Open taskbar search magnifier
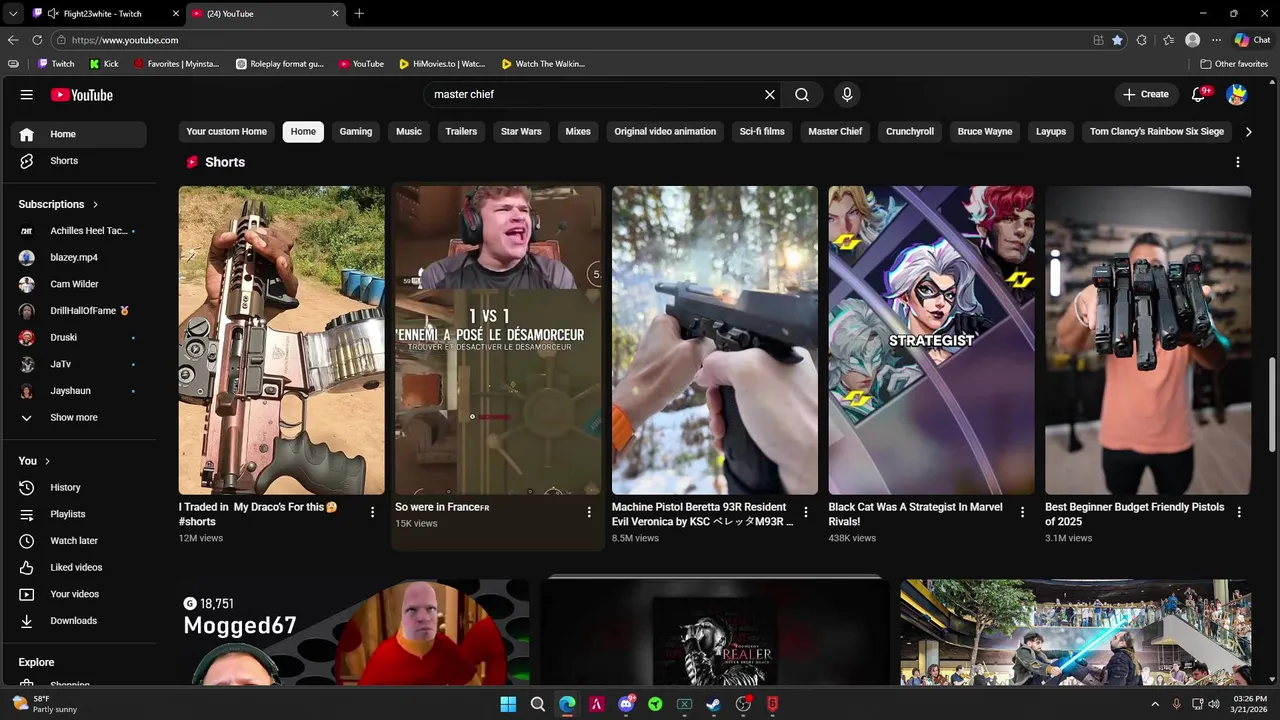The width and height of the screenshot is (1280, 720). tap(537, 704)
